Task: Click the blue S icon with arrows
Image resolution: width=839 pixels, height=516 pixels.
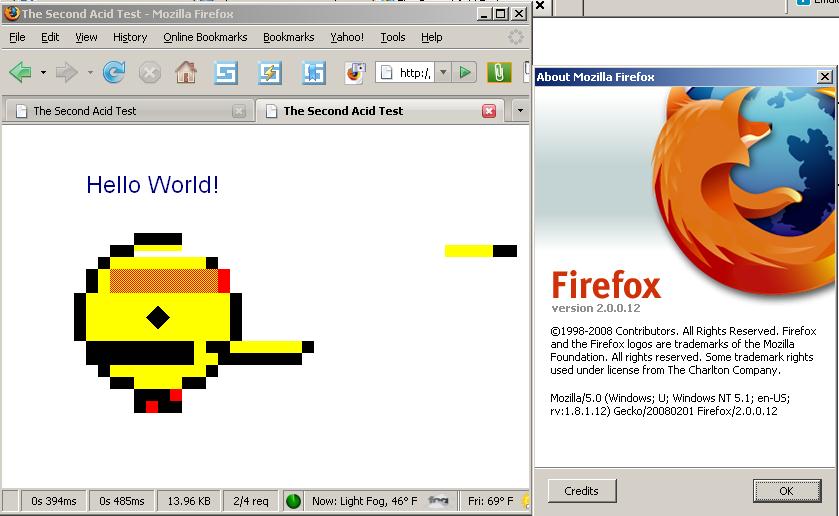Action: pos(314,73)
